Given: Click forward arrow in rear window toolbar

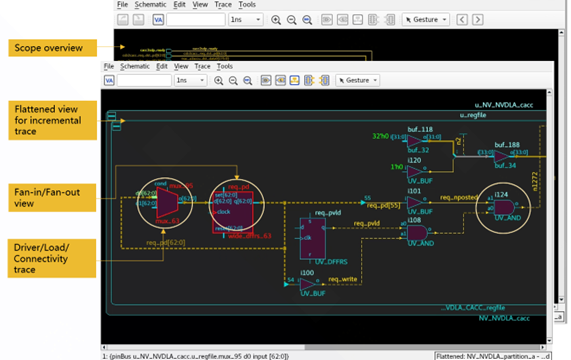Looking at the screenshot, I should [477, 19].
